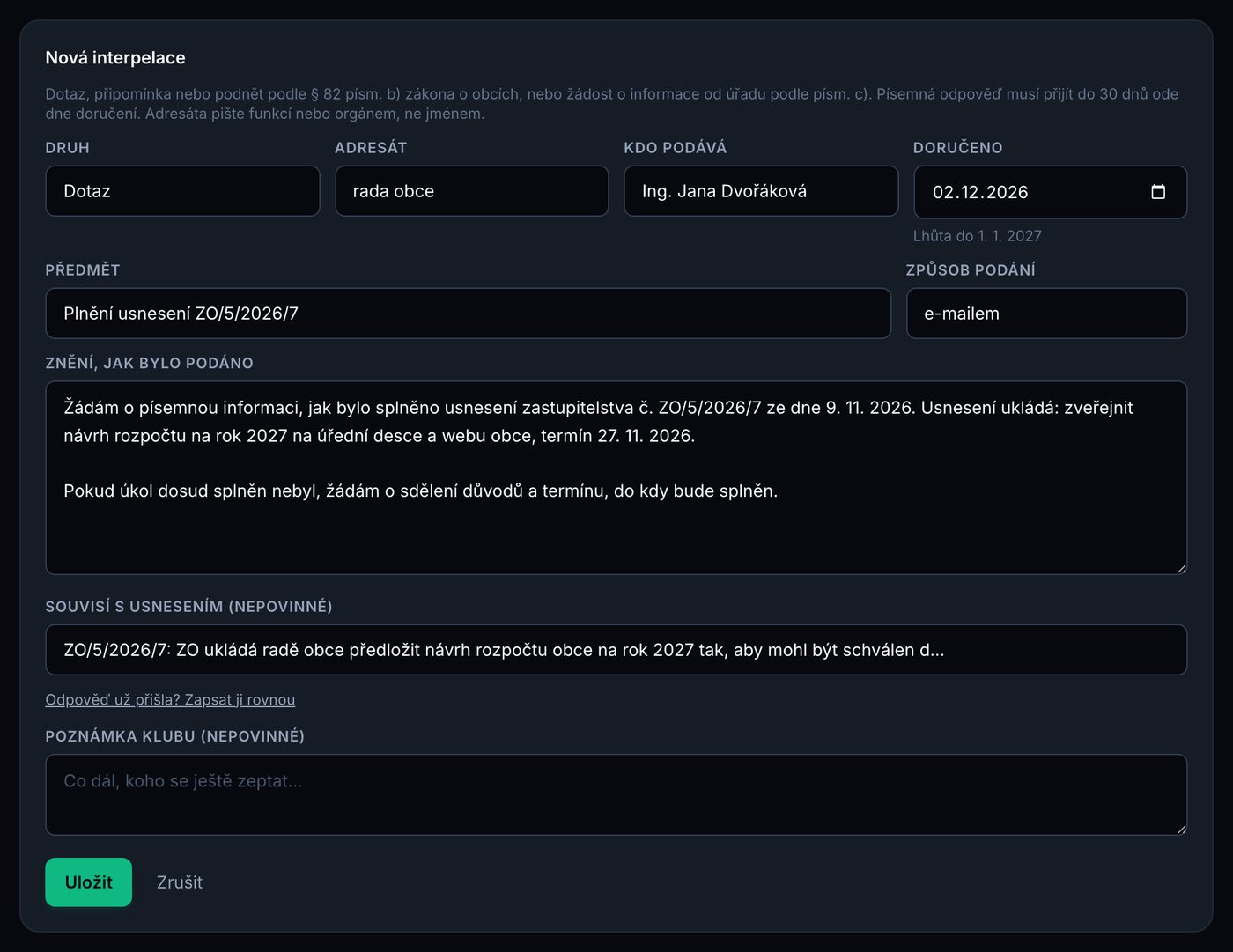1233x952 pixels.
Task: Open the Druh dropdown showing Dotaz
Action: point(182,191)
